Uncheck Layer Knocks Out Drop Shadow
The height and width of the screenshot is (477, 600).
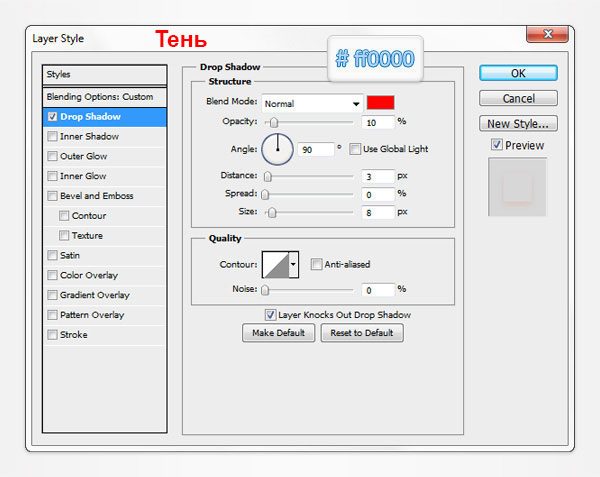tap(270, 315)
